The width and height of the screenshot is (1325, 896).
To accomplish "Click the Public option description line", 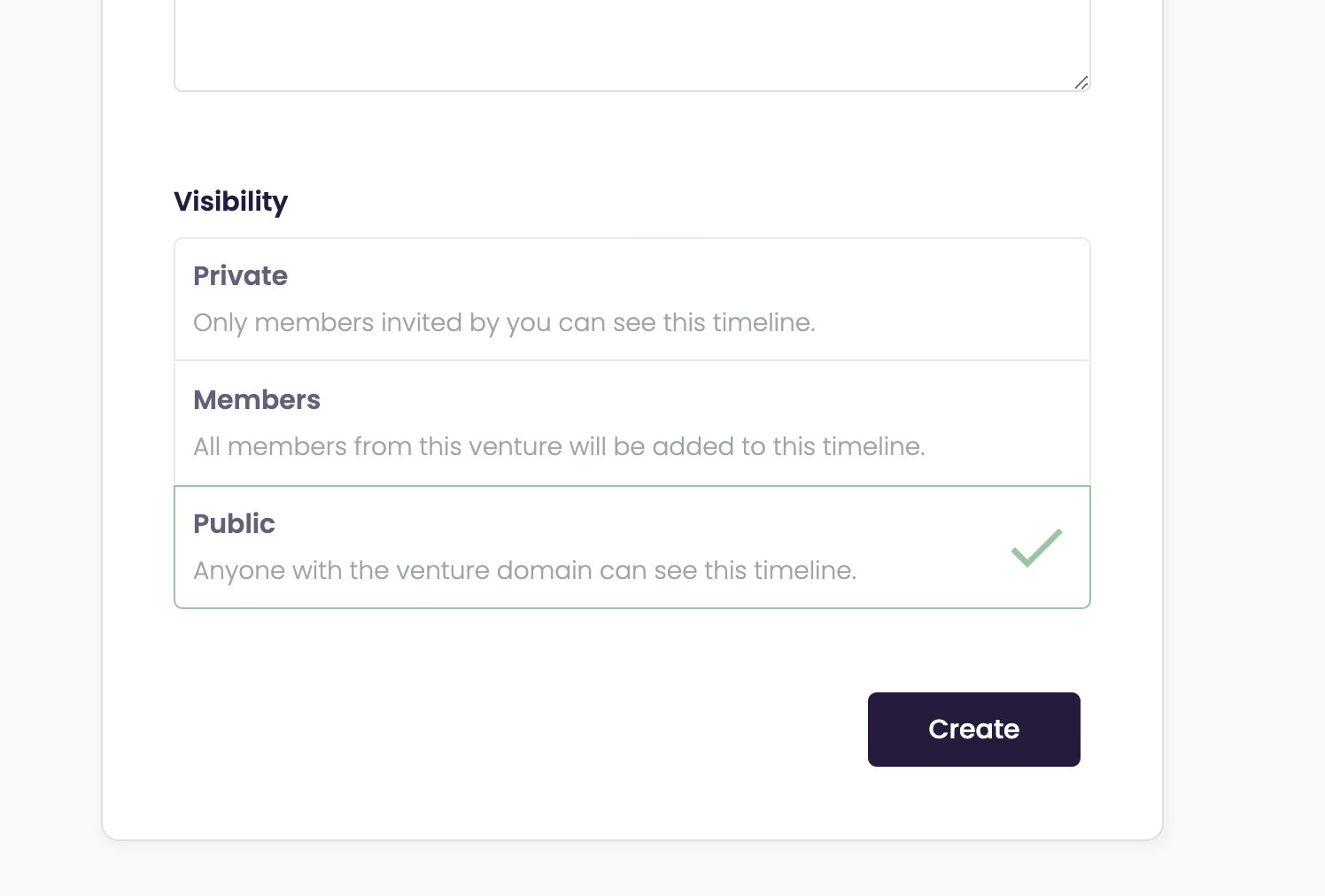I will (x=524, y=570).
